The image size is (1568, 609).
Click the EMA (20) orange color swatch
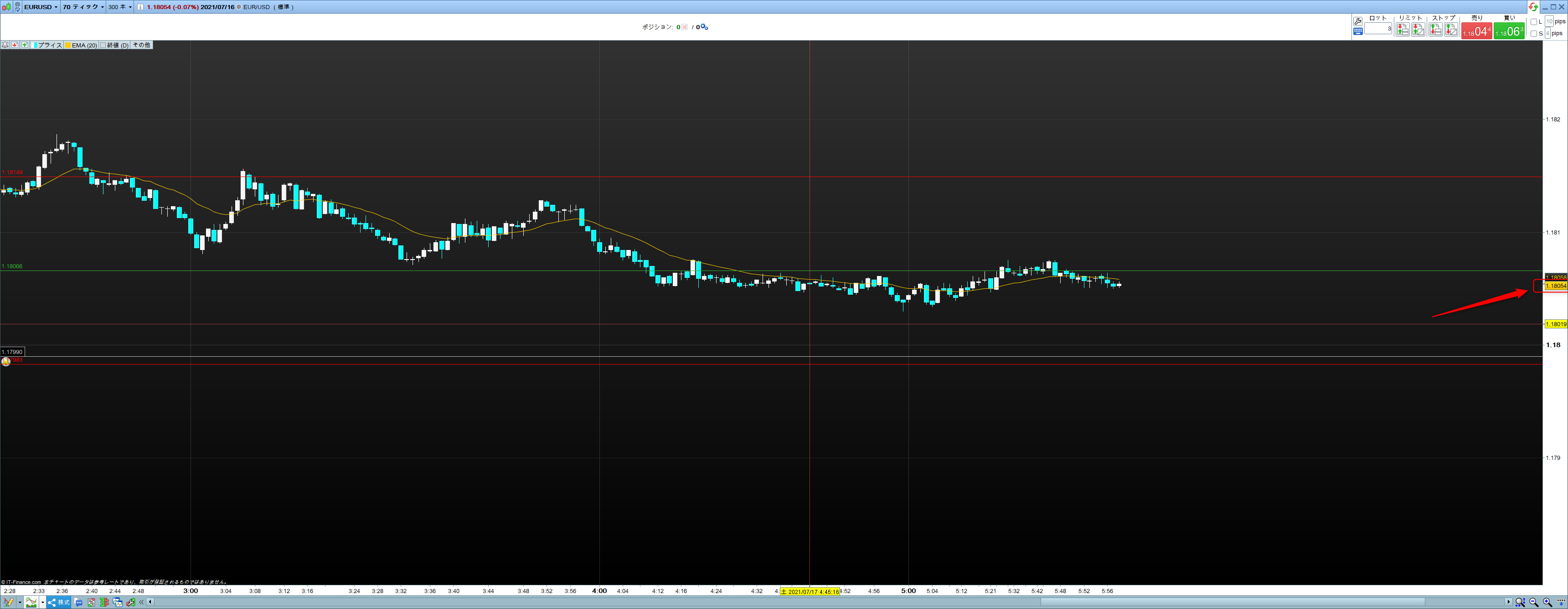(x=68, y=45)
